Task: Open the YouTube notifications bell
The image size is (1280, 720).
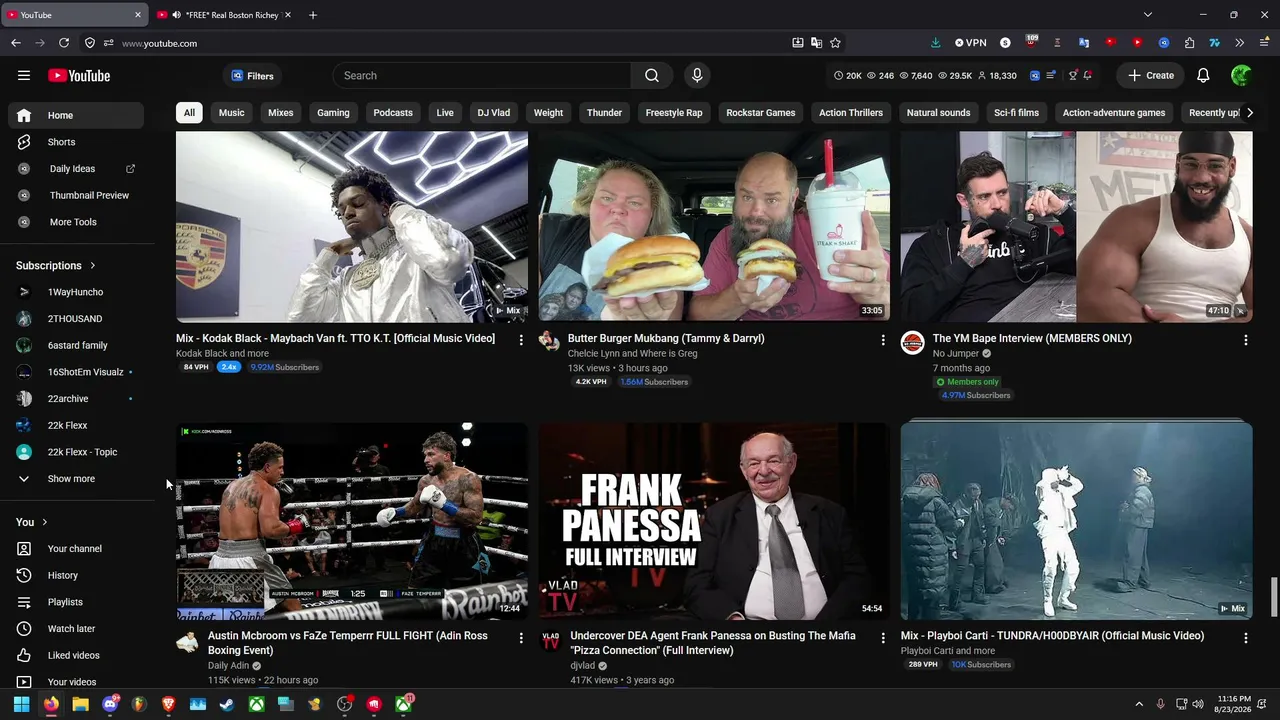Action: [1203, 76]
